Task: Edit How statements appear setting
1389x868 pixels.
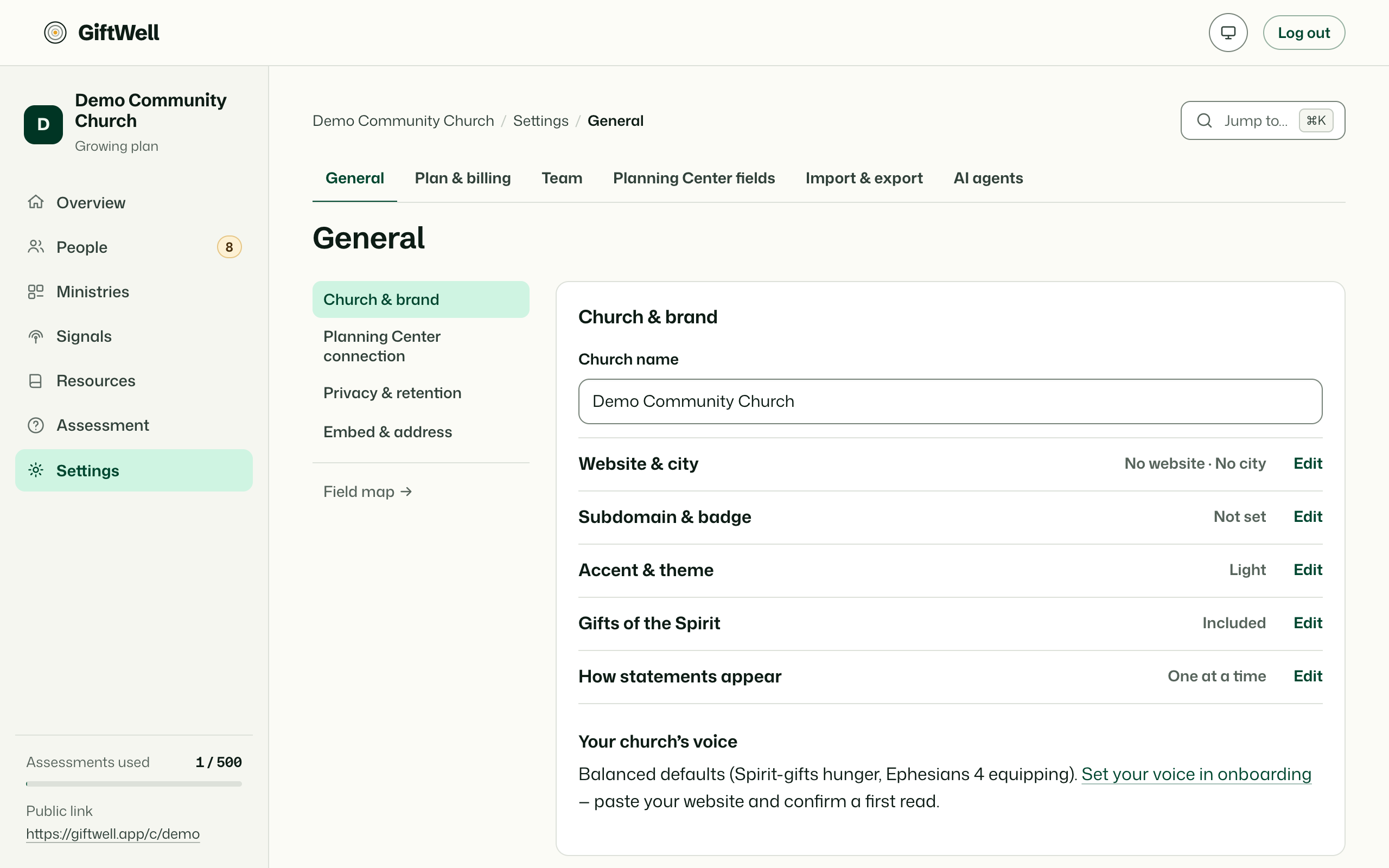Action: point(1308,676)
